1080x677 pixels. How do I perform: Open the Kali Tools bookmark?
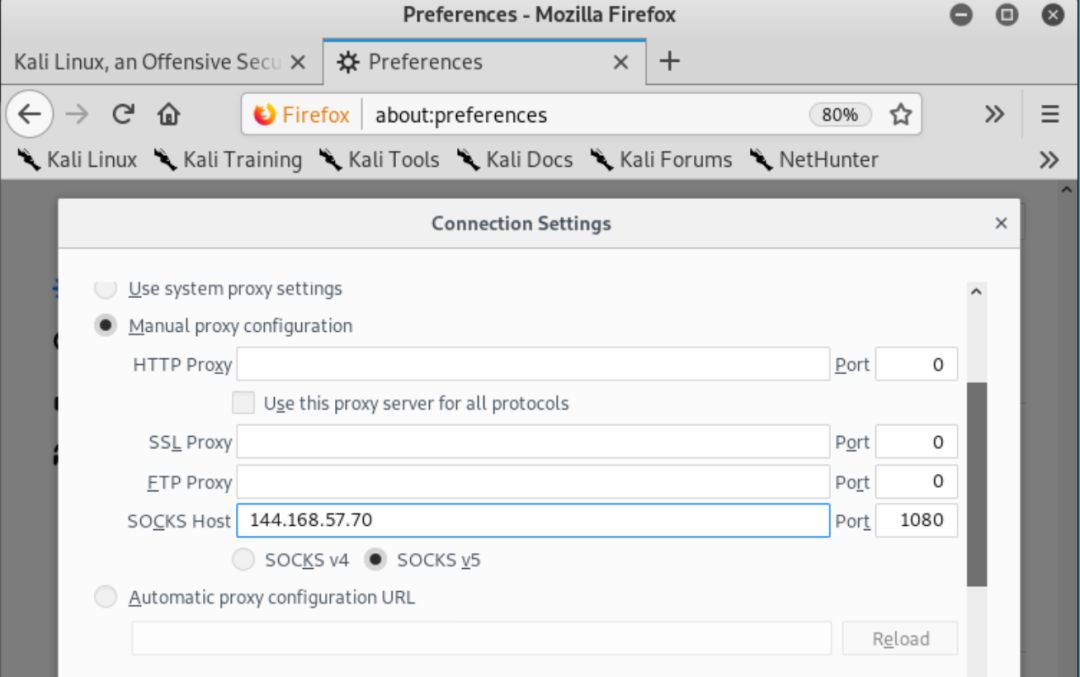[x=380, y=160]
